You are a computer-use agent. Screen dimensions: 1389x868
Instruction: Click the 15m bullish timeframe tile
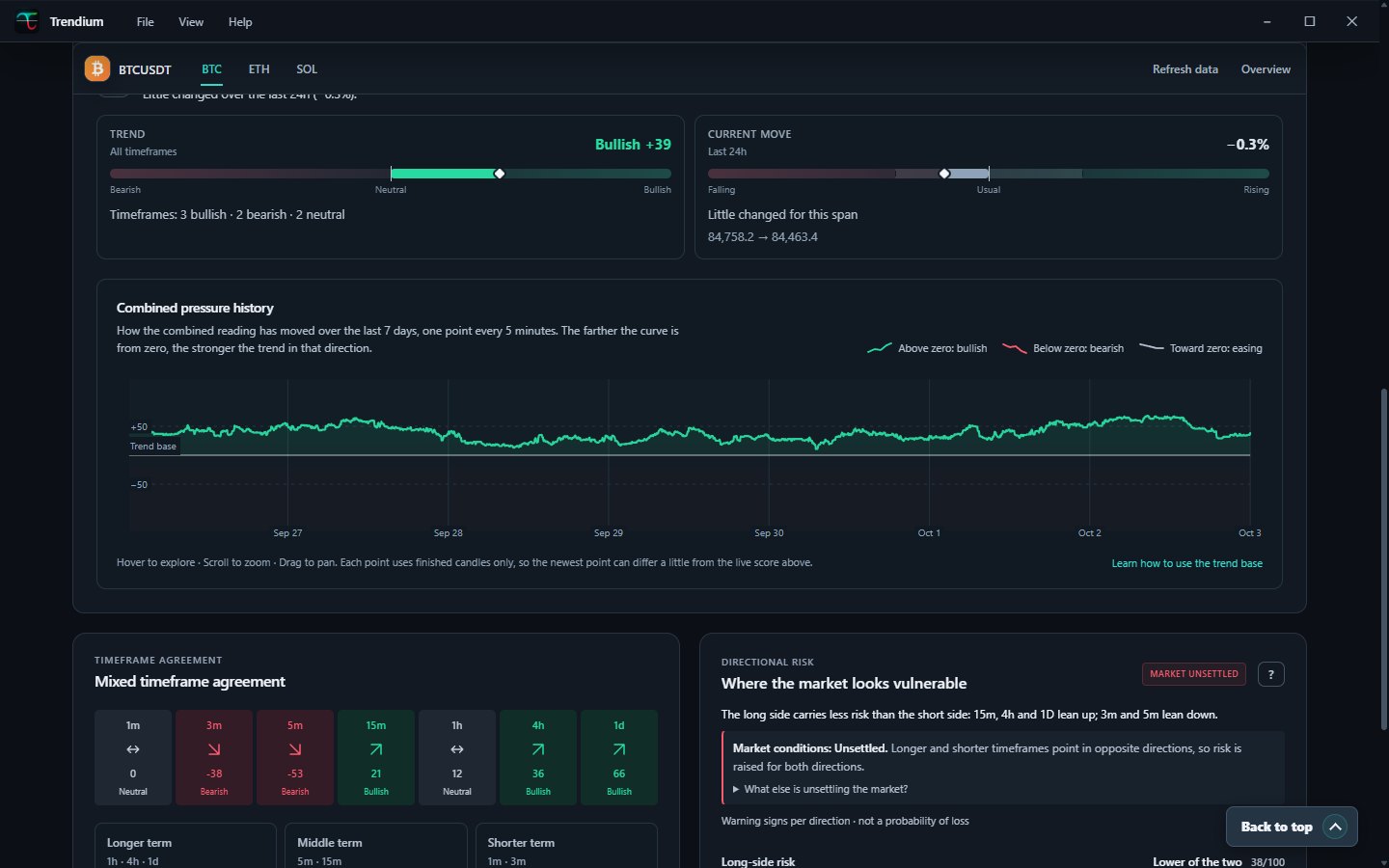click(x=376, y=757)
